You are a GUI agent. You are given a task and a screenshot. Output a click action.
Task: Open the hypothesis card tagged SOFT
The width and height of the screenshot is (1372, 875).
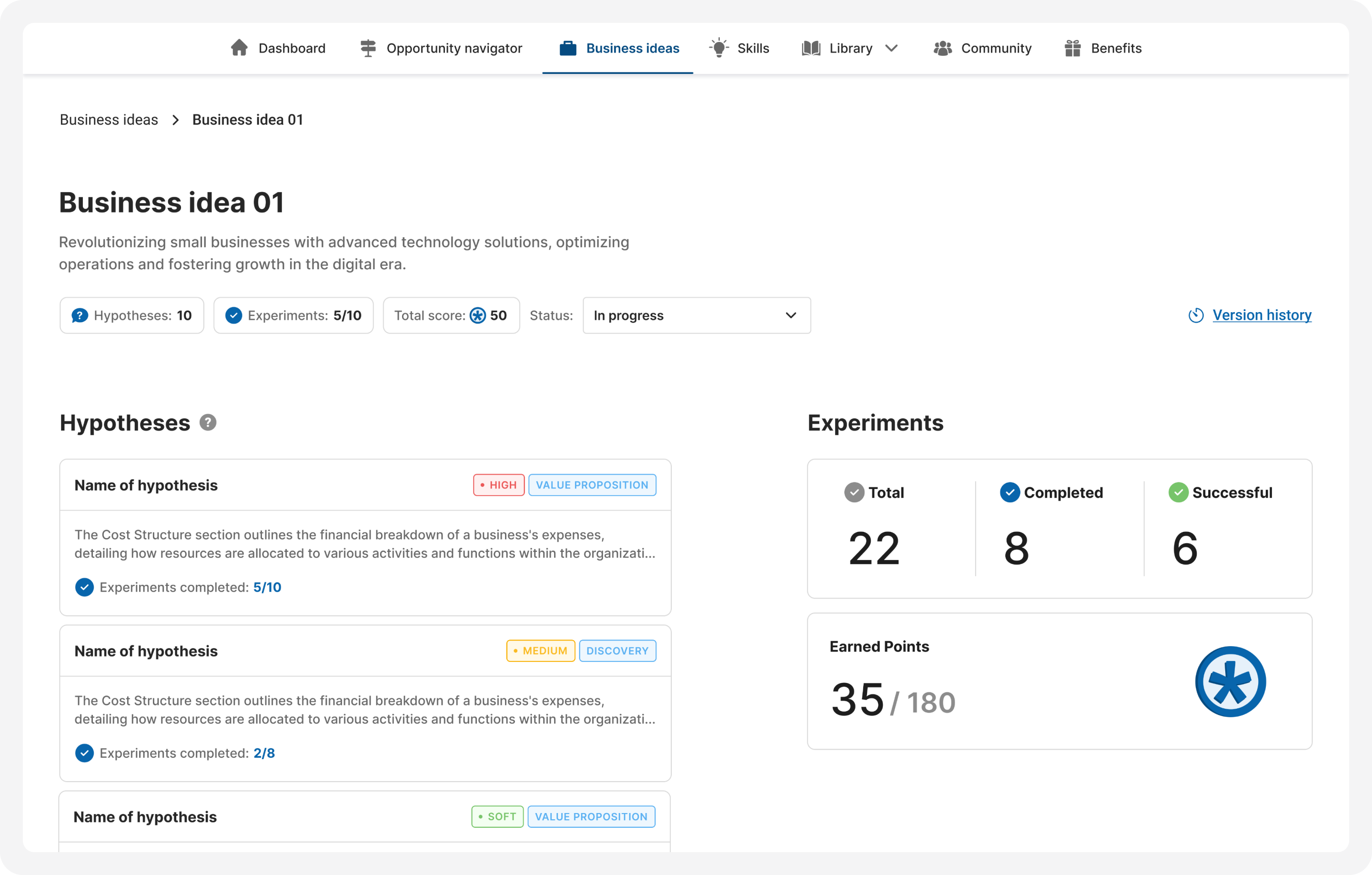click(364, 822)
